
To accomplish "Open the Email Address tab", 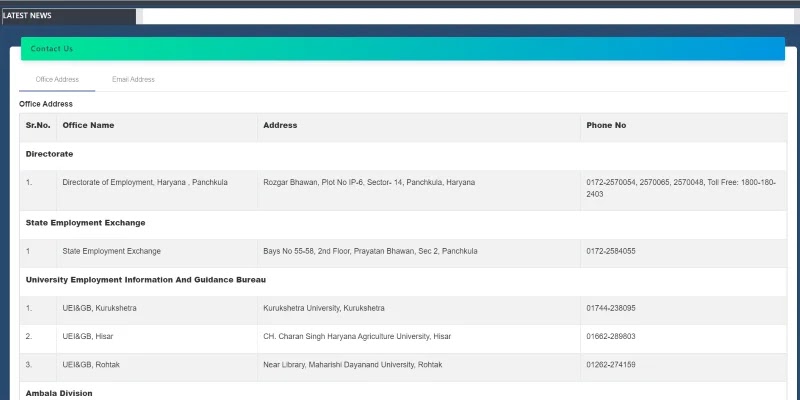I will [x=133, y=80].
